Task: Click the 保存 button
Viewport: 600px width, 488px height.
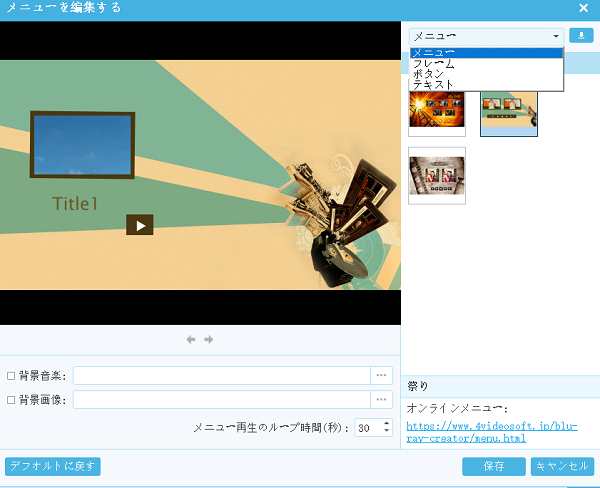Action: (x=493, y=466)
